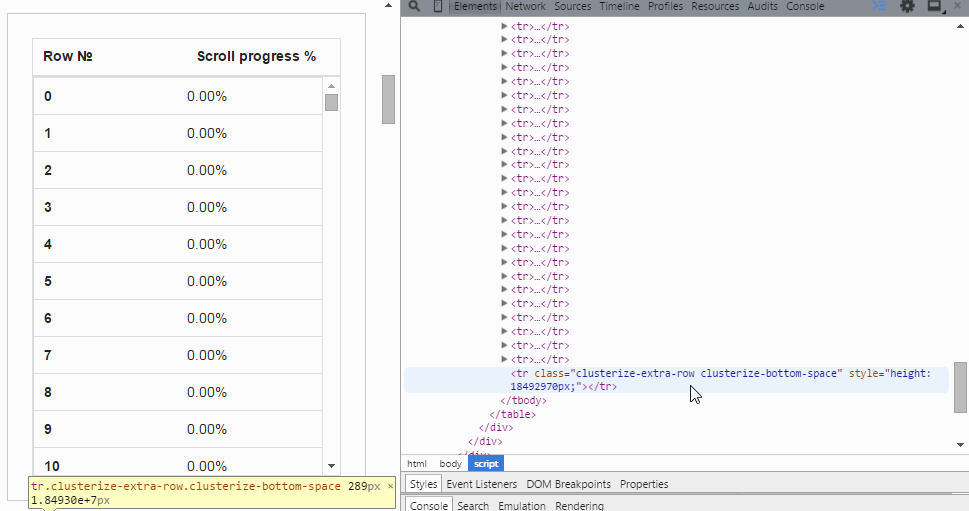Click row number 2 cell
The image size is (969, 511).
pos(48,171)
